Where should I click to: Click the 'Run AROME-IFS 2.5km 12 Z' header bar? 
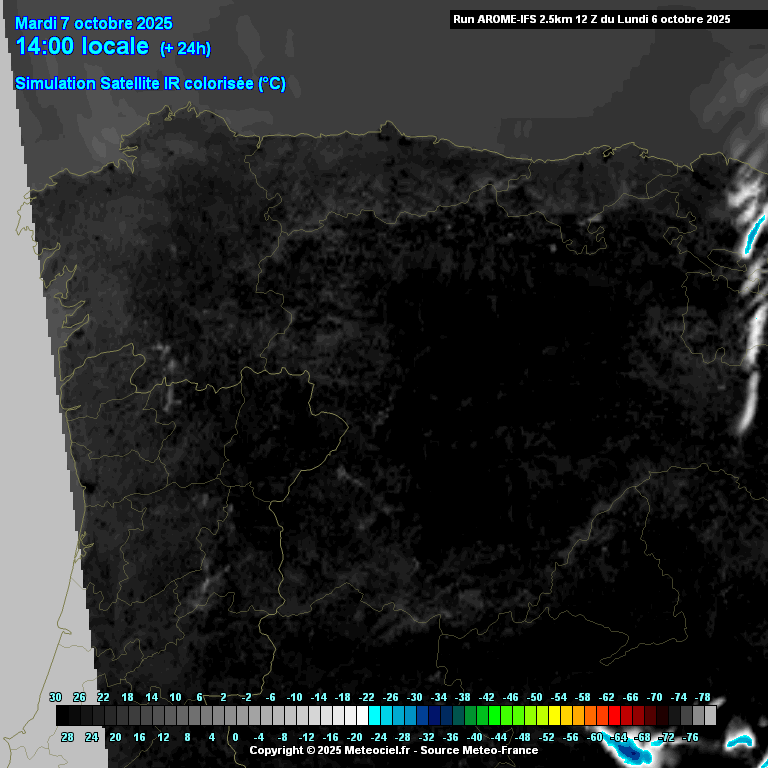tap(591, 19)
